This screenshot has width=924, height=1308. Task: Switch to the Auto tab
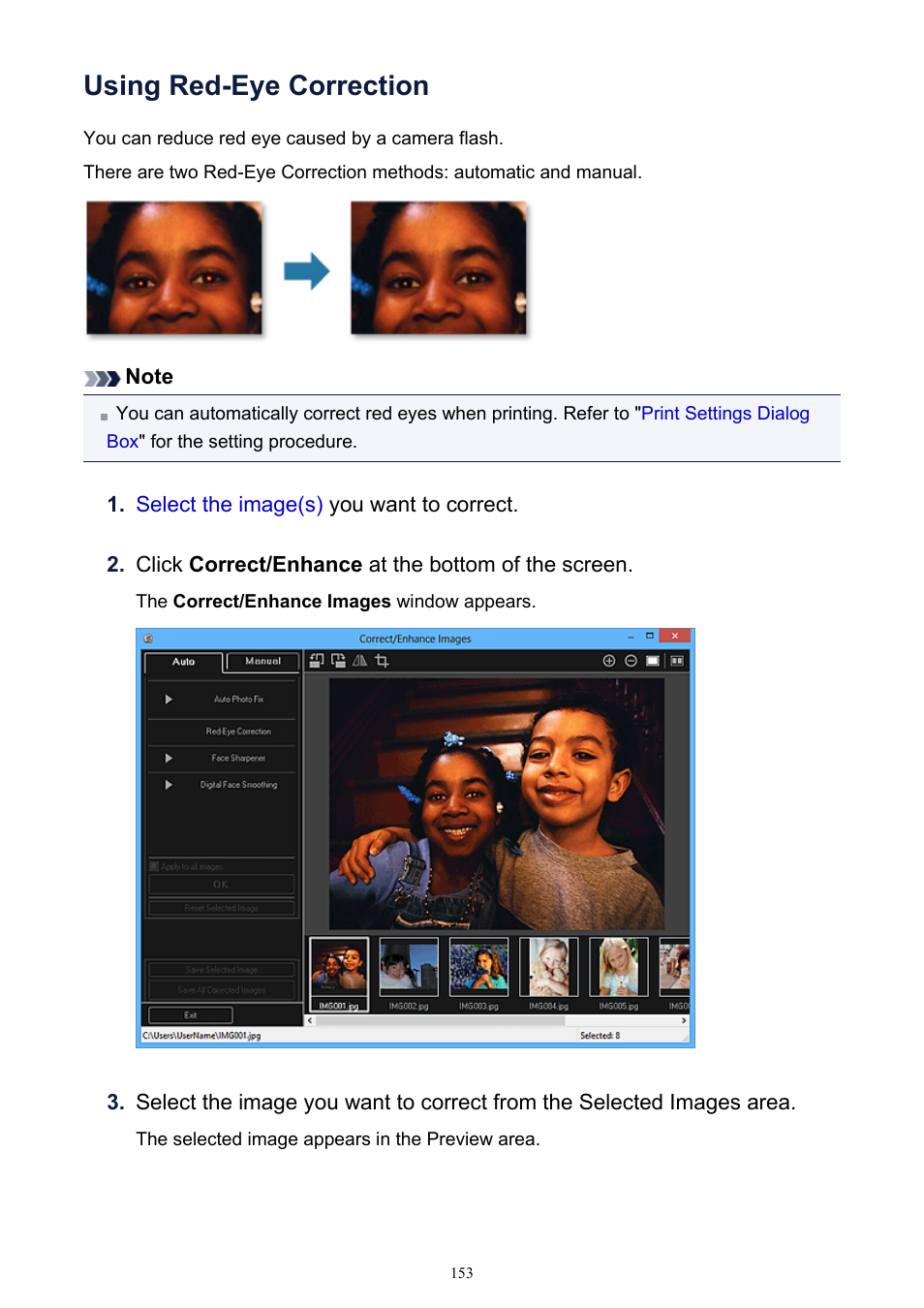pos(183,662)
